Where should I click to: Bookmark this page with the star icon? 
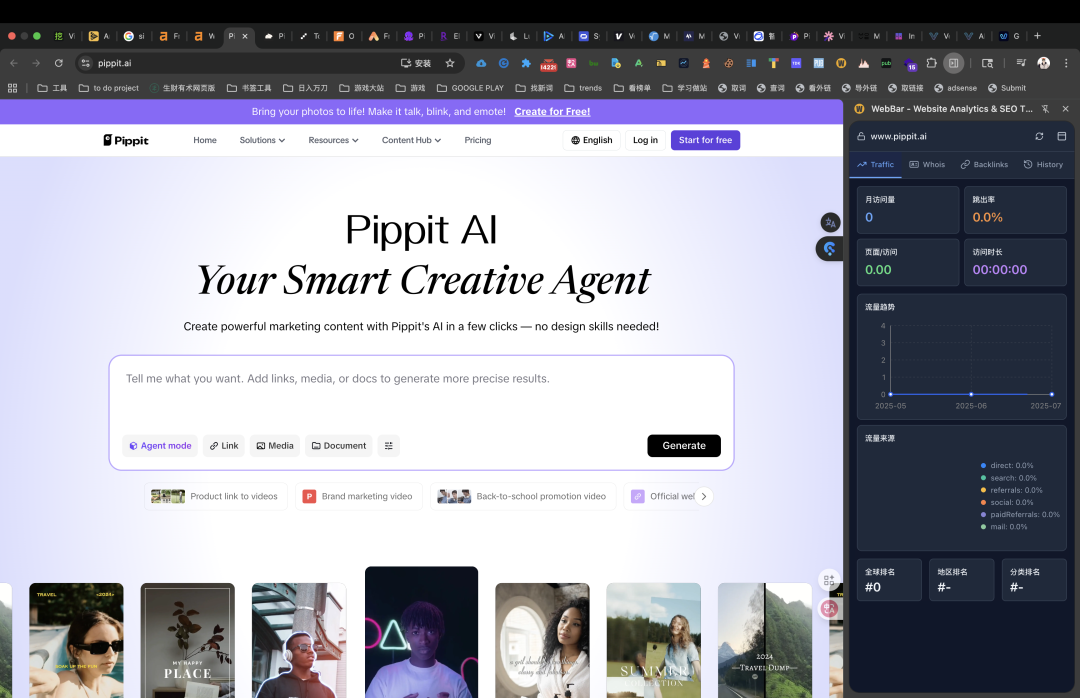click(x=450, y=63)
